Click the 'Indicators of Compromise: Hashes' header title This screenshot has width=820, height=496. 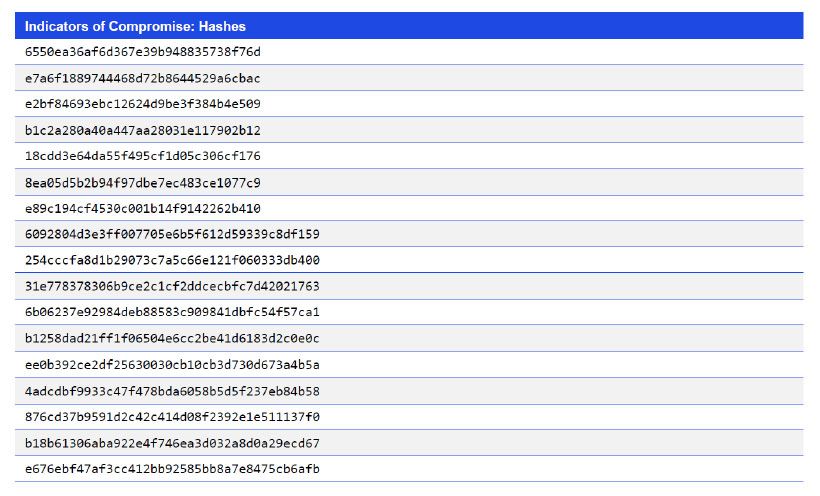(135, 26)
